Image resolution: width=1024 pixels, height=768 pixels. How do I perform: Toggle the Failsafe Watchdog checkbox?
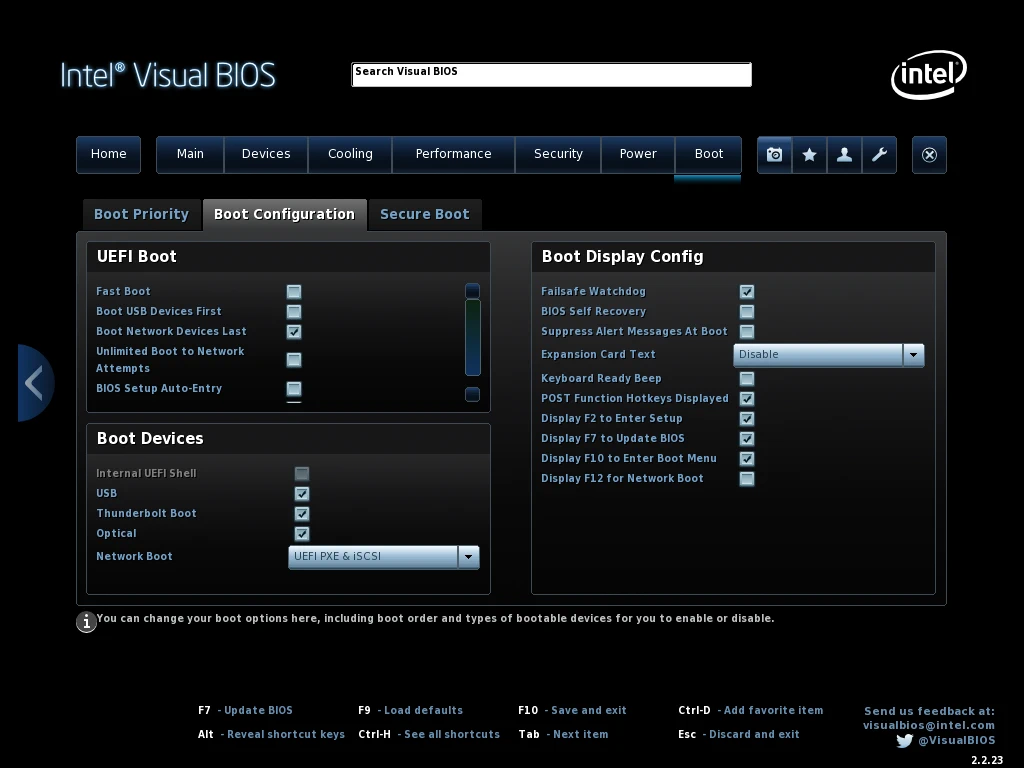tap(747, 292)
